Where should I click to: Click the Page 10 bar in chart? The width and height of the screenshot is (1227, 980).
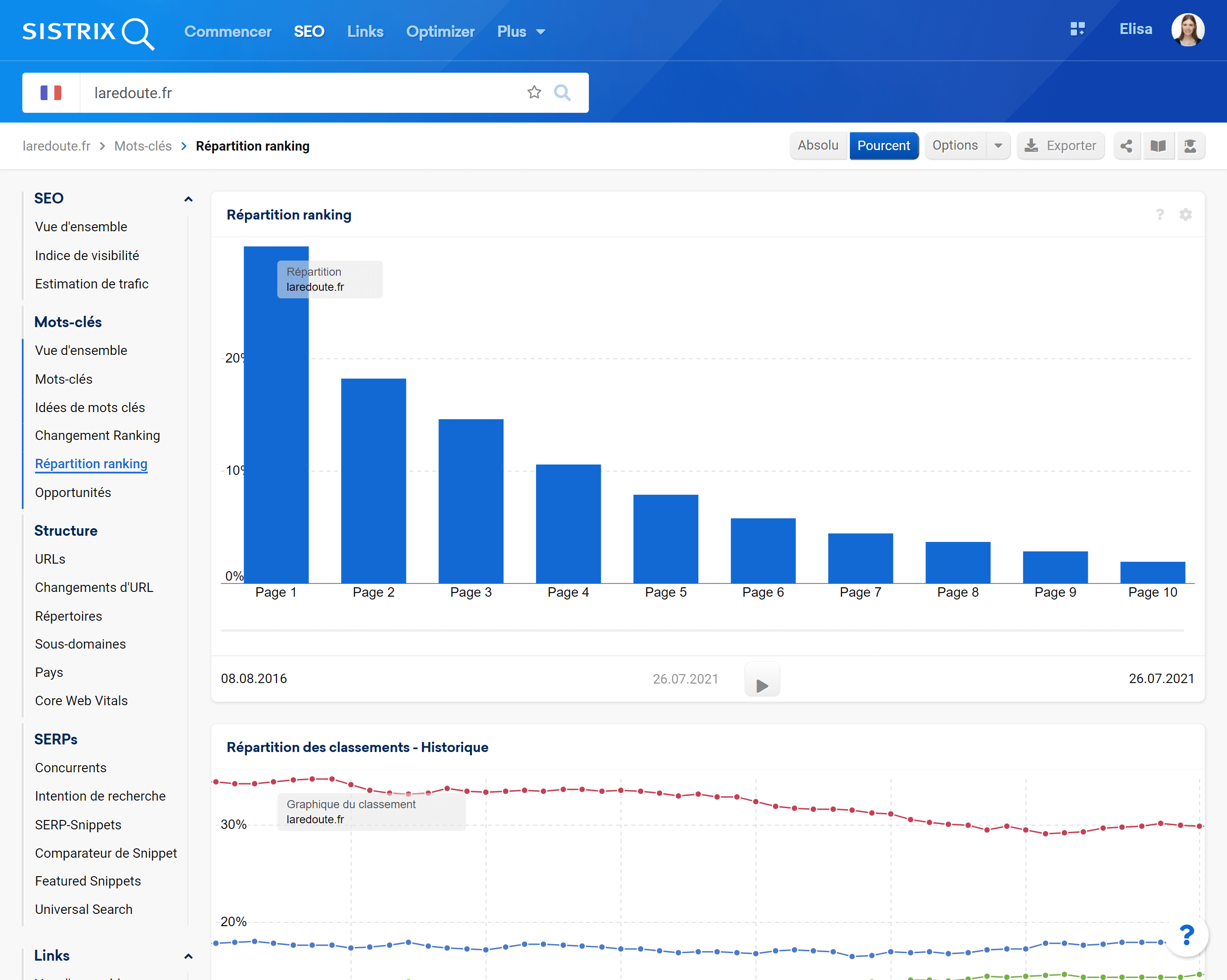1152,572
